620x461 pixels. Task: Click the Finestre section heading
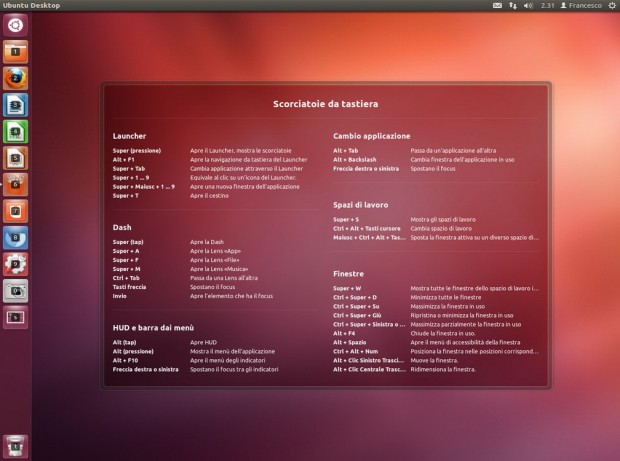(348, 274)
